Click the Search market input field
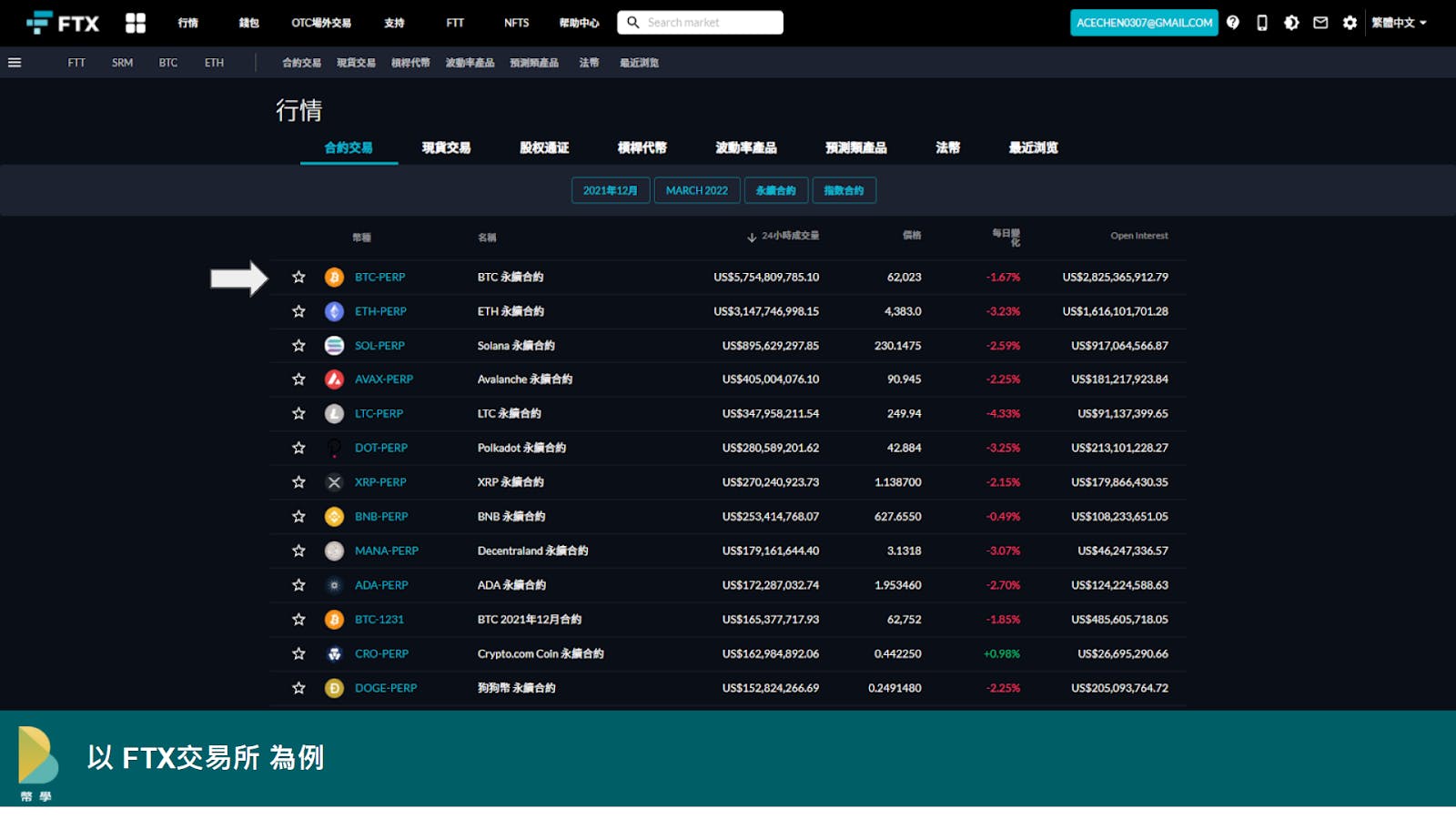Image resolution: width=1456 pixels, height=819 pixels. pos(710,23)
